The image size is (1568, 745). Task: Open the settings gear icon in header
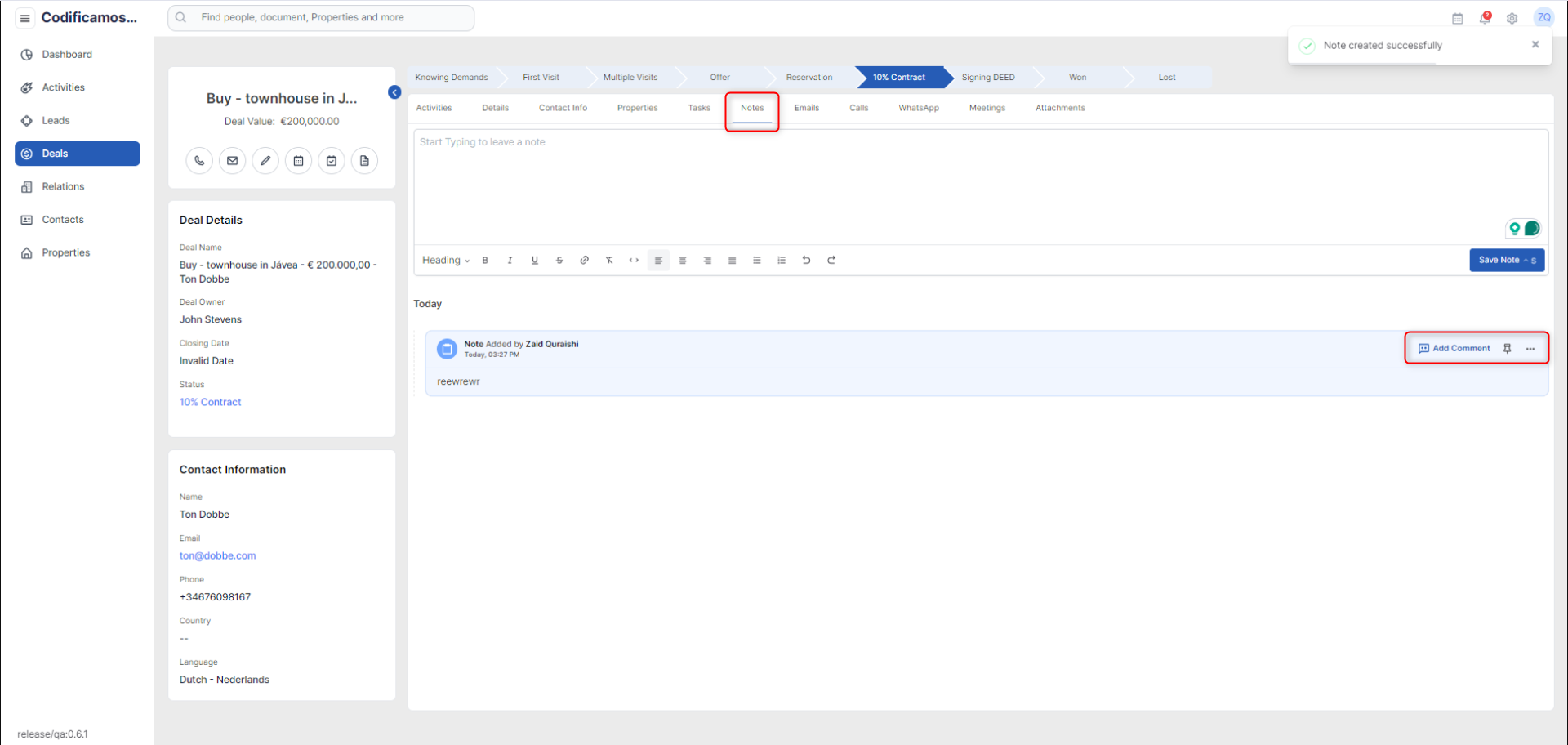coord(1512,18)
